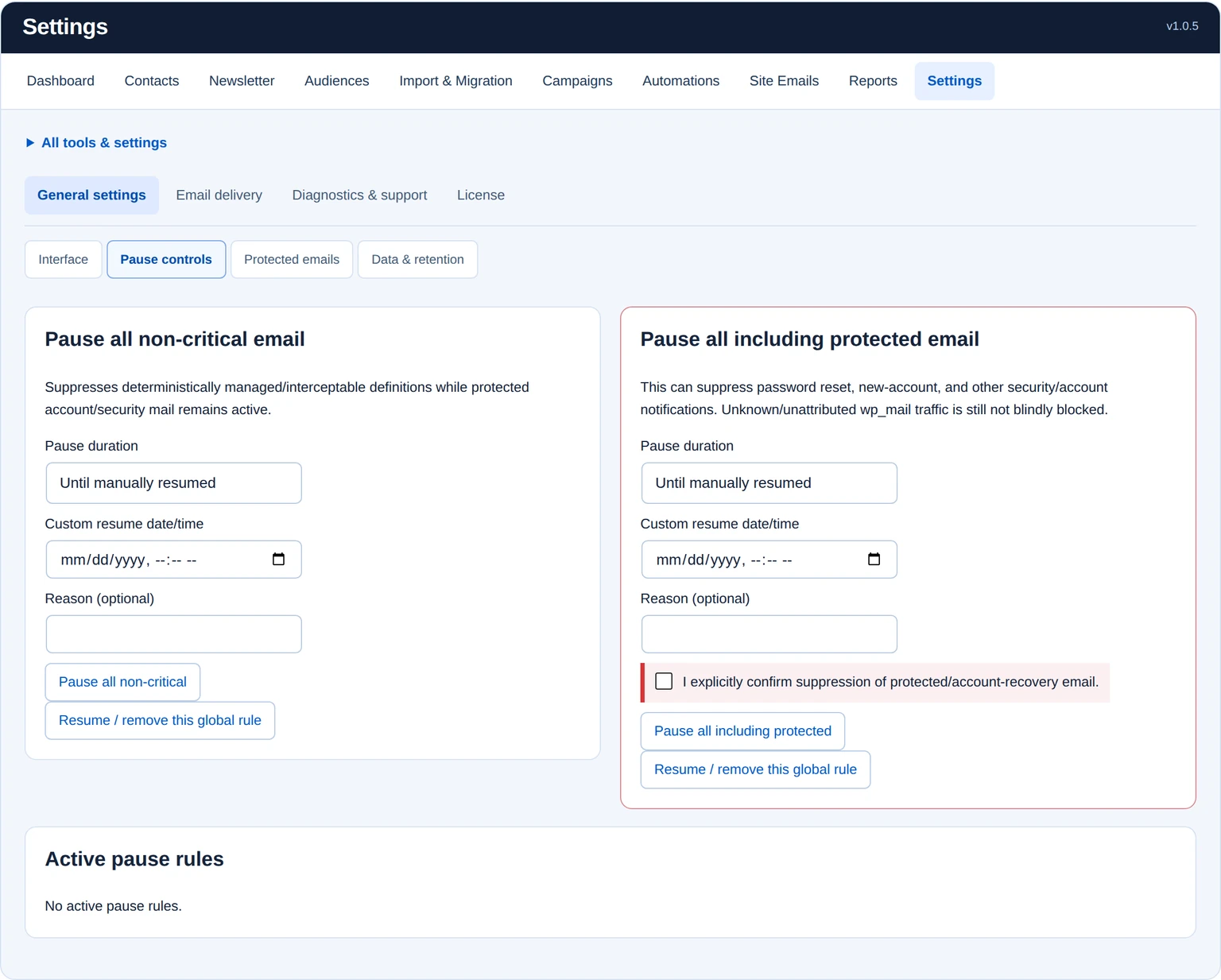Open Pause duration dropdown for protected email

769,483
